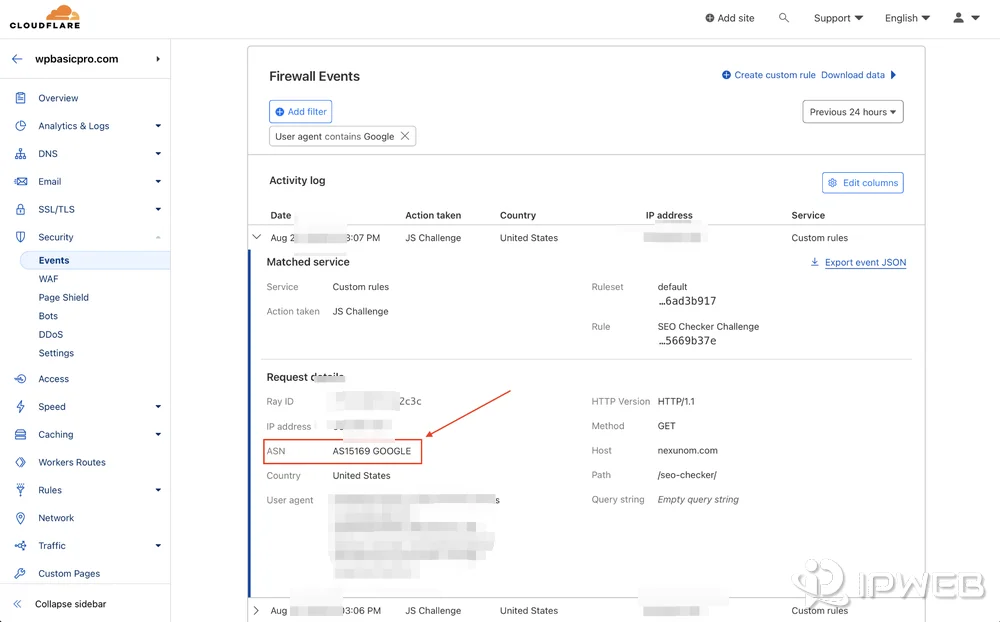This screenshot has height=622, width=1000.
Task: Click the nexunom.com Host value
Action: tap(688, 450)
